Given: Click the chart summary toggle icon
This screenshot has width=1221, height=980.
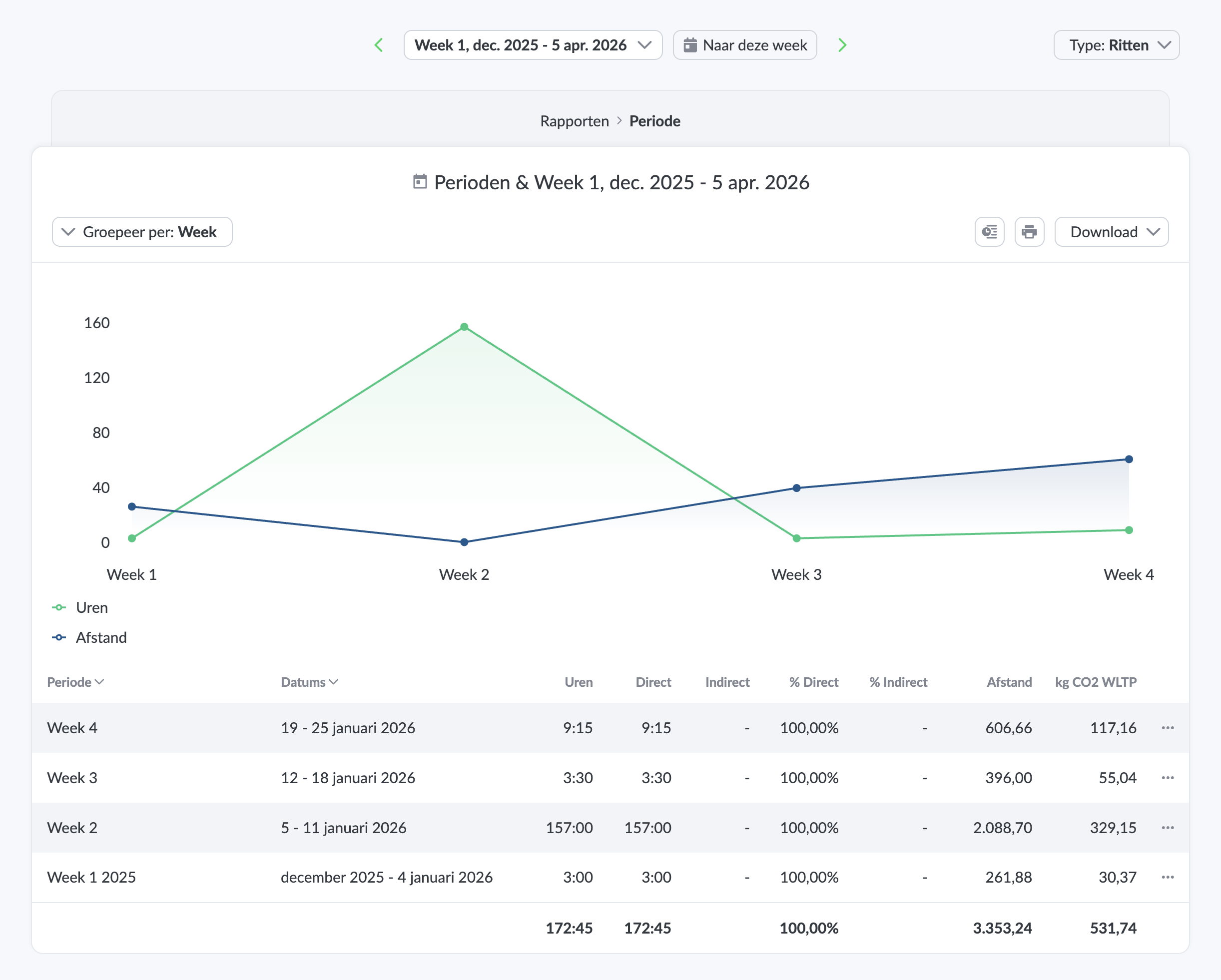Looking at the screenshot, I should pyautogui.click(x=989, y=232).
